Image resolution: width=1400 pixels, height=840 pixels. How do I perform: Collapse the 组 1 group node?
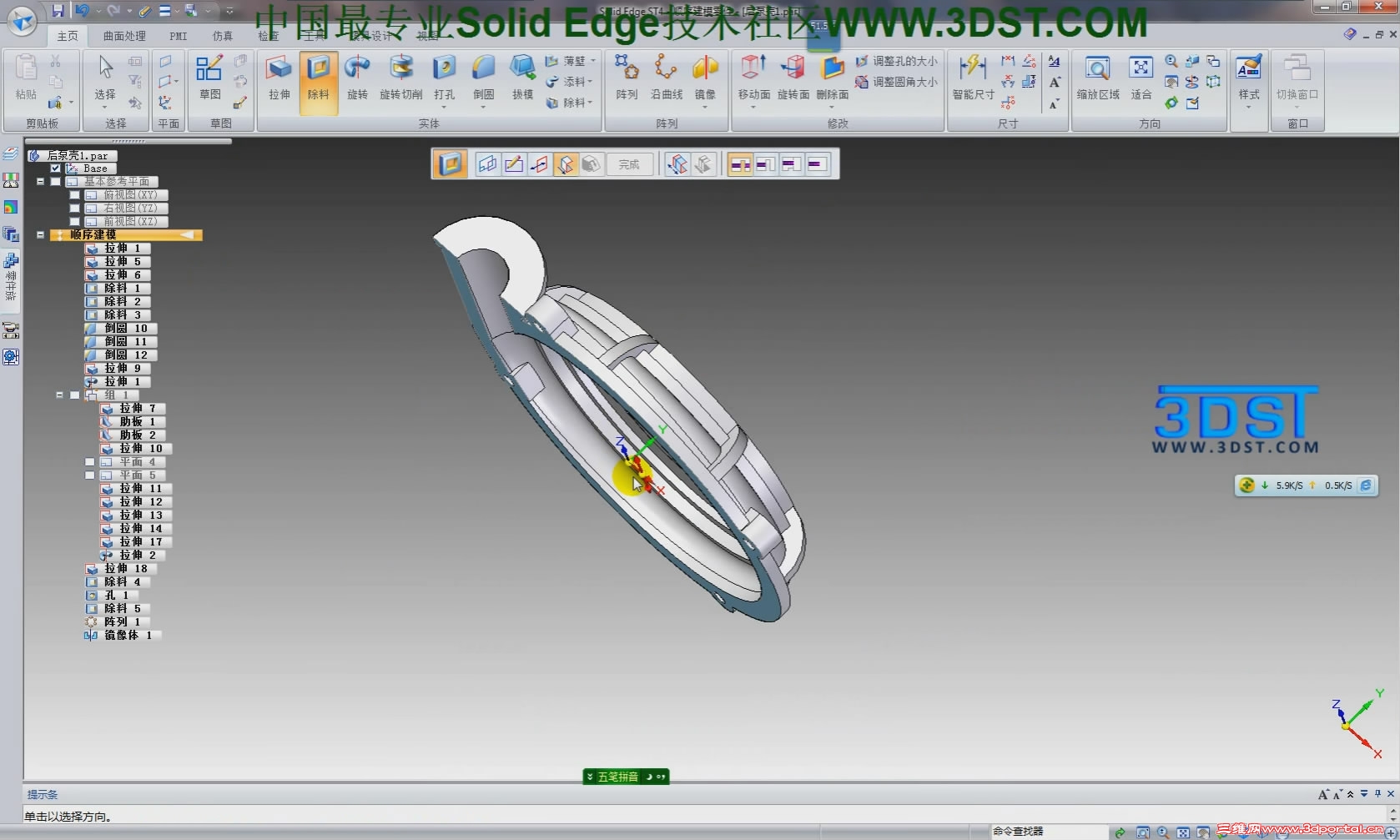59,395
